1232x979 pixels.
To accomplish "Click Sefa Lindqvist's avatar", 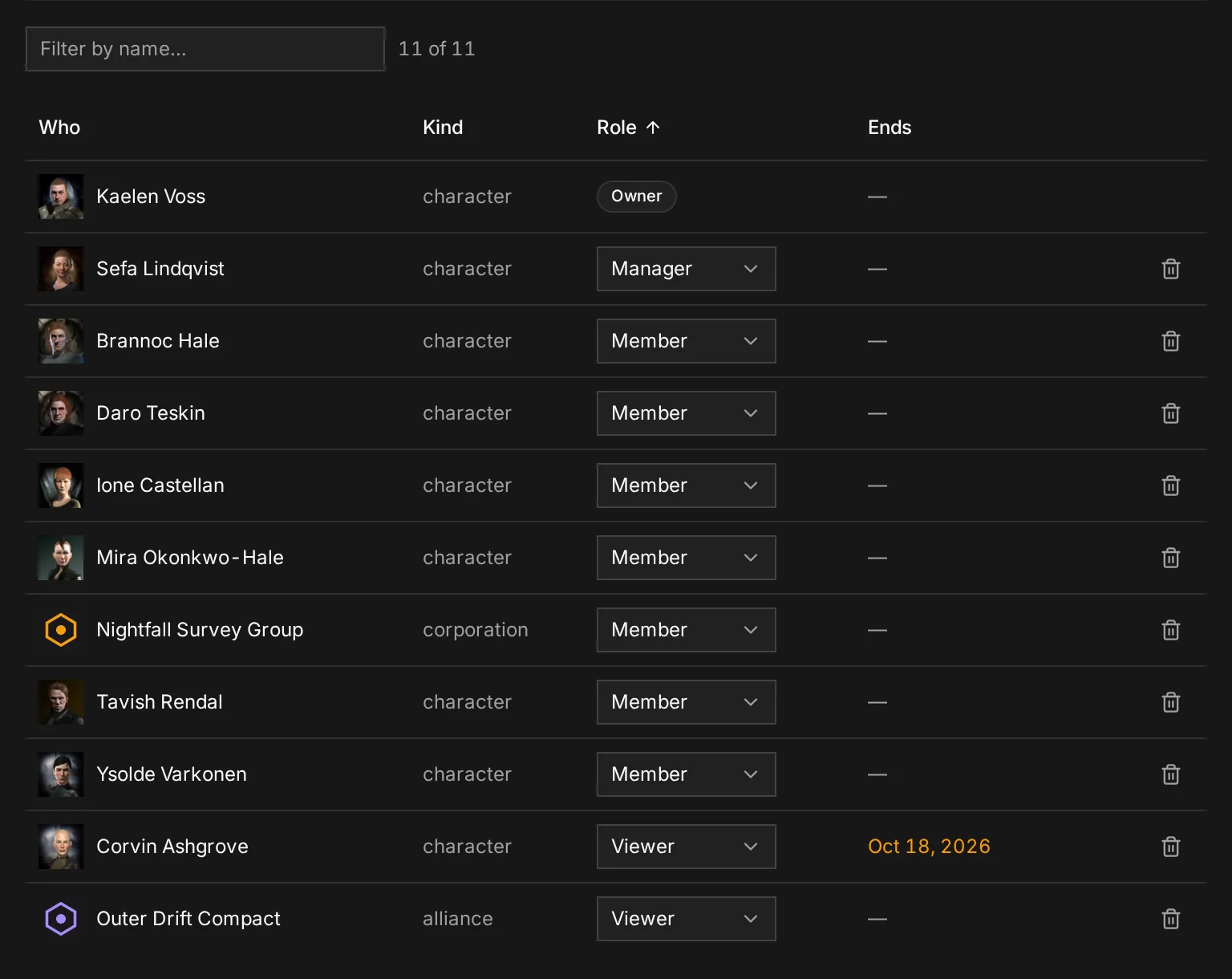I will click(61, 269).
